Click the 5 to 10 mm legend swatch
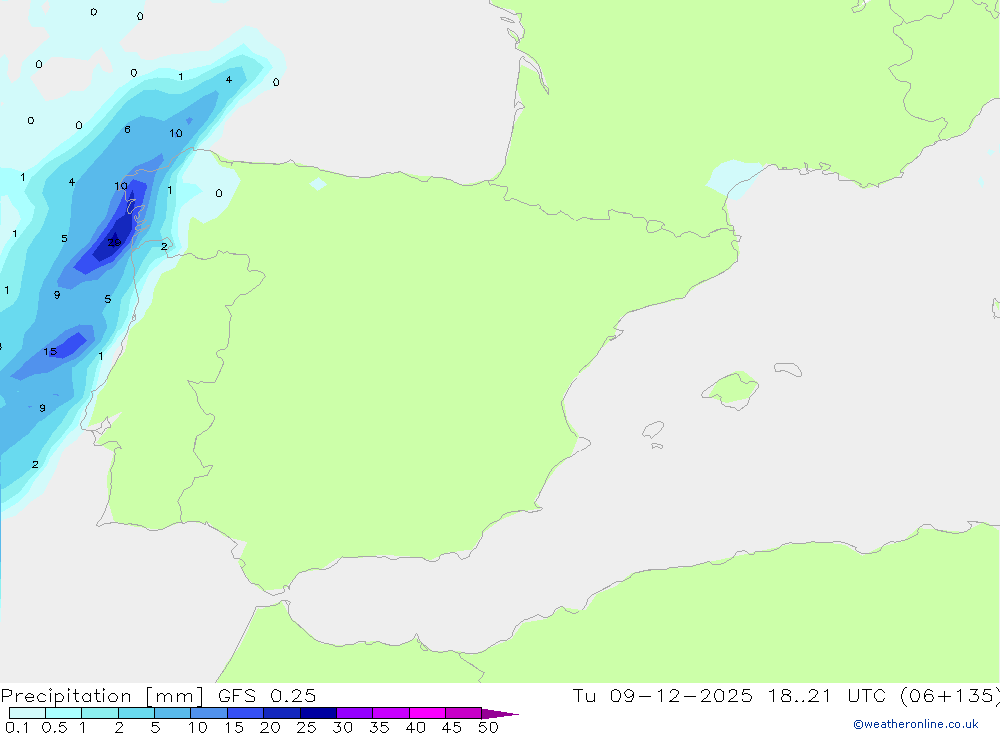 tap(173, 713)
